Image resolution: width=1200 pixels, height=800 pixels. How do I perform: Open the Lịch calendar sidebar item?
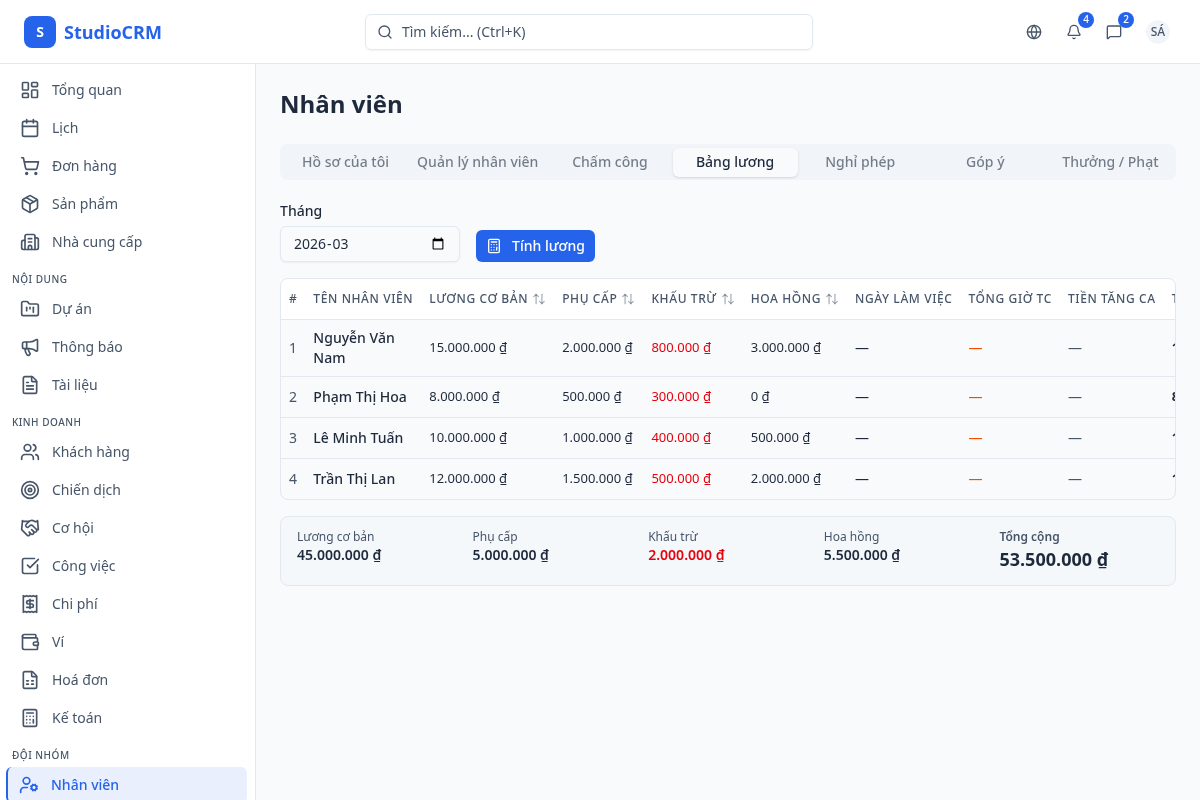[65, 128]
